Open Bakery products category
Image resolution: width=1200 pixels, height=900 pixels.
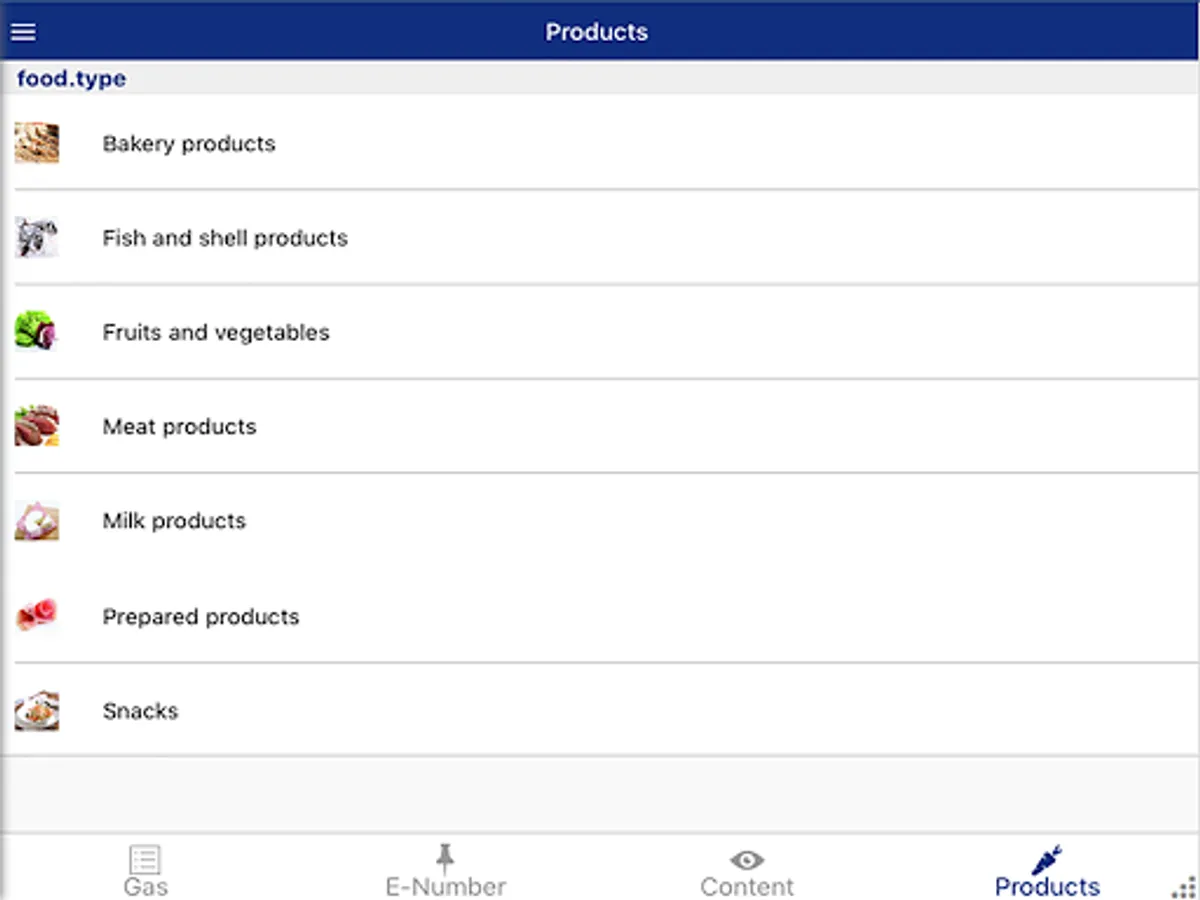click(189, 144)
